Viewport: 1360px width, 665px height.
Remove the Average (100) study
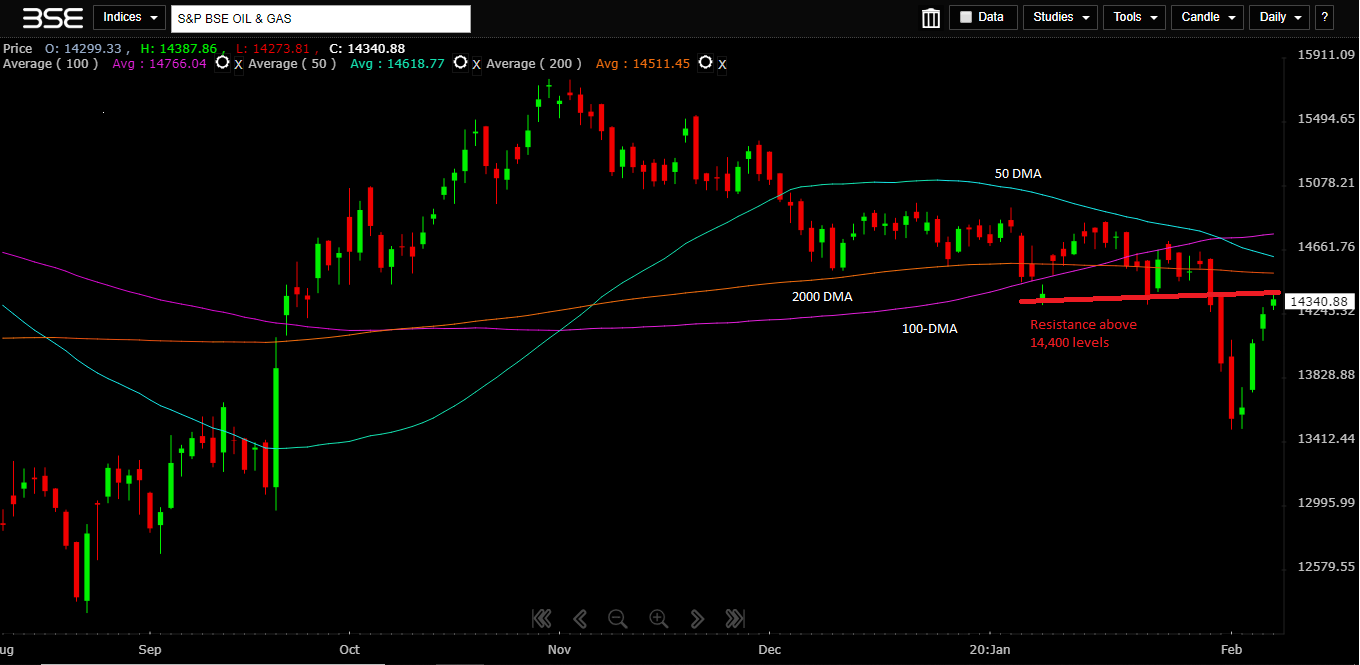pos(238,65)
